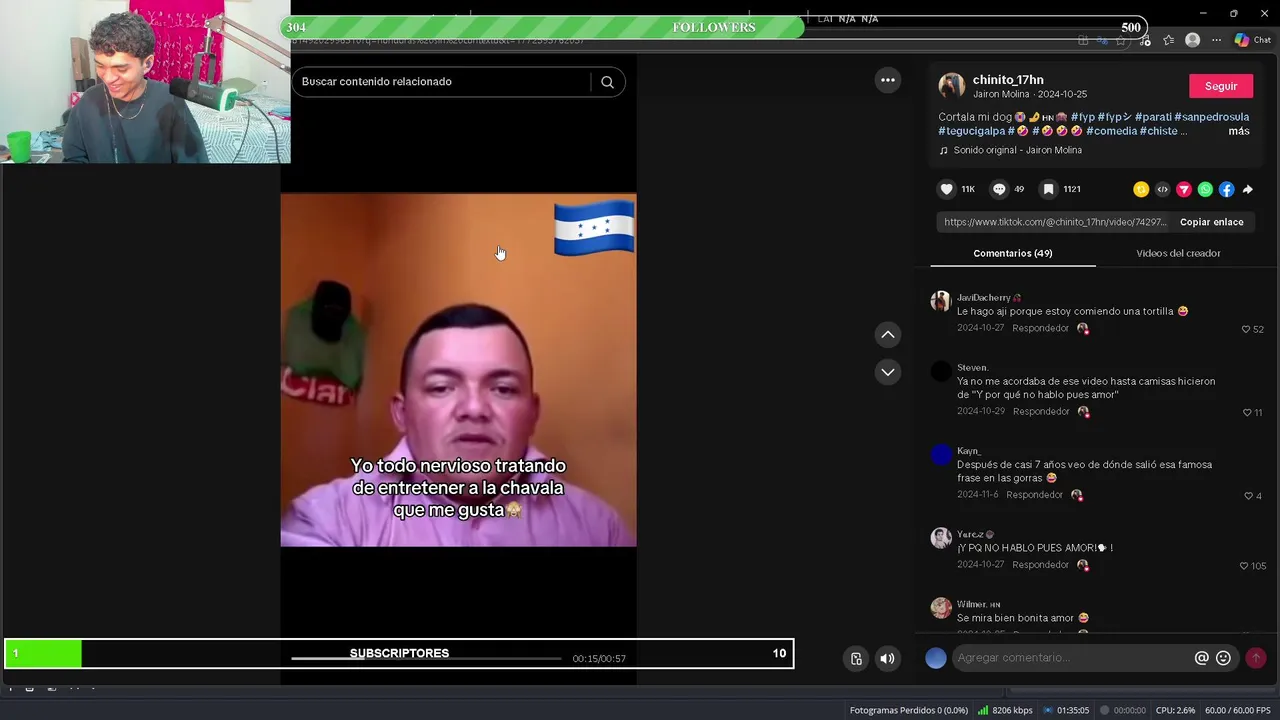The image size is (1280, 720).
Task: Switch to the Comentarios (49) tab
Action: (1012, 253)
